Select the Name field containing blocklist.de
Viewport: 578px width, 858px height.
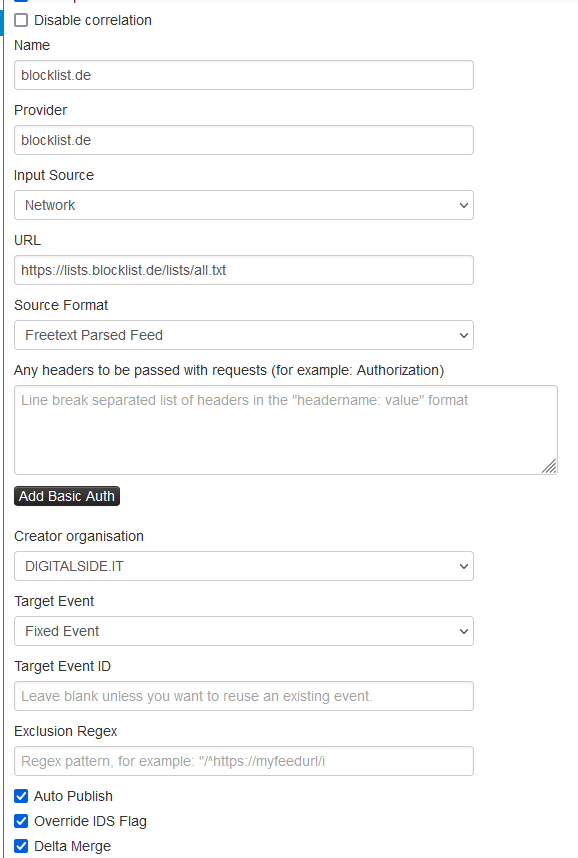(243, 75)
